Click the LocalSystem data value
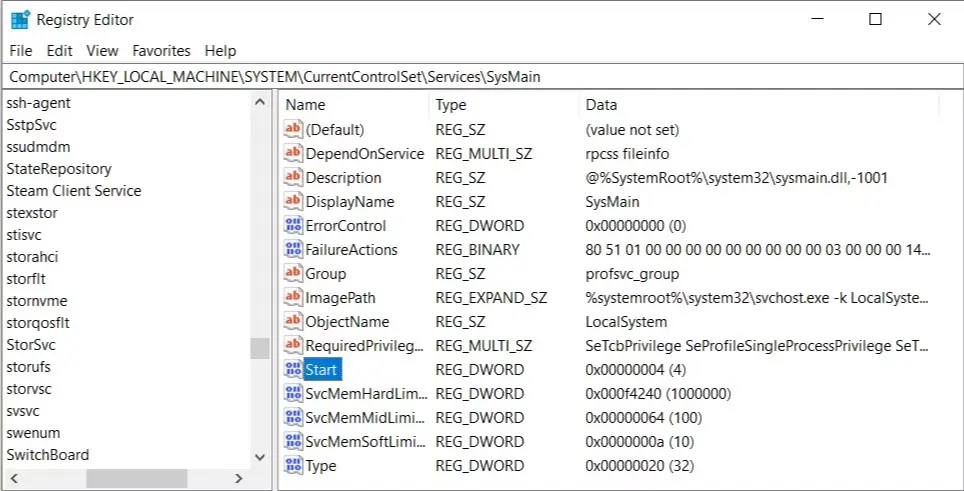Image resolution: width=964 pixels, height=491 pixels. point(626,321)
